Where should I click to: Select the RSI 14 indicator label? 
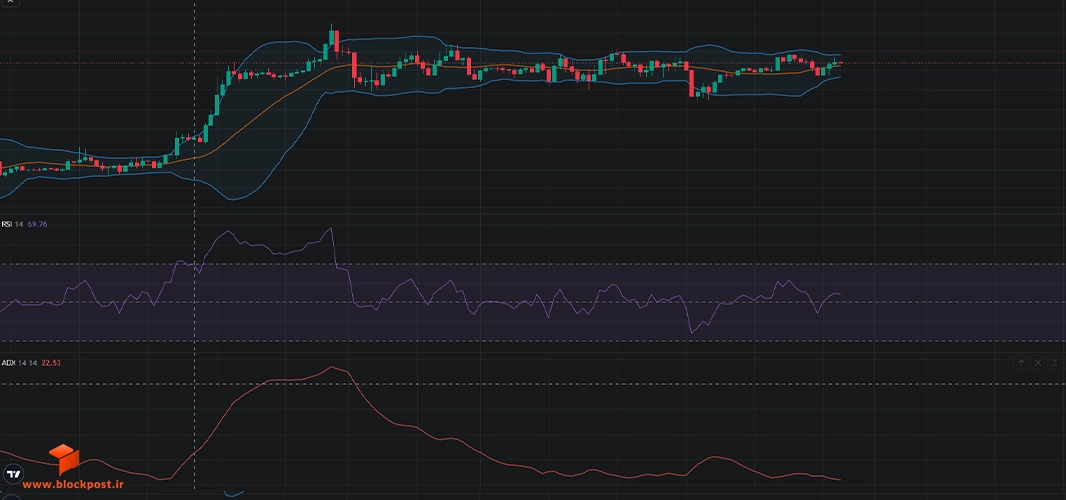click(x=12, y=224)
